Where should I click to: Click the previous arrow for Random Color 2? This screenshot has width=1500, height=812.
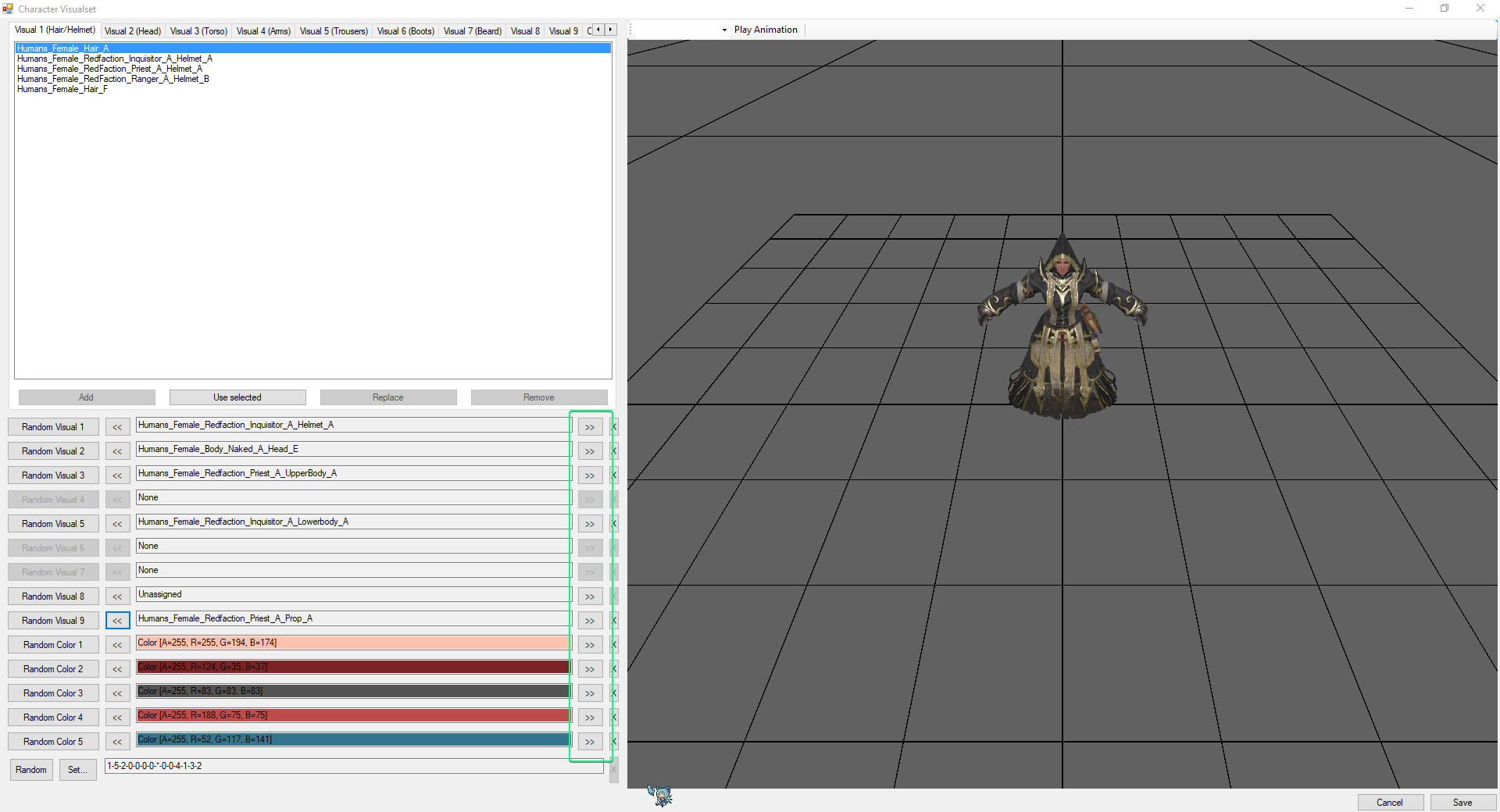point(117,669)
